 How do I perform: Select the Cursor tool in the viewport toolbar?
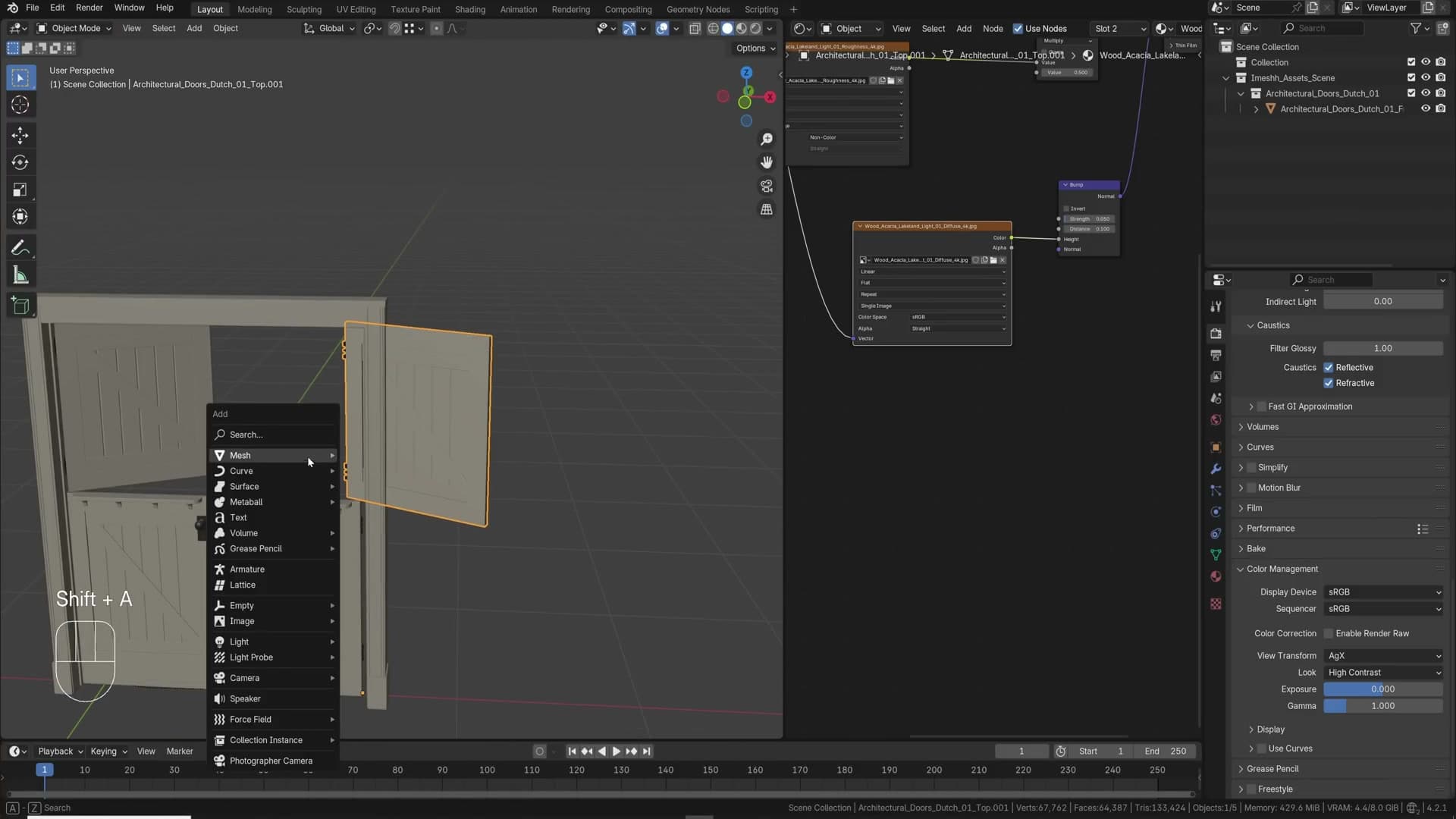click(x=20, y=105)
